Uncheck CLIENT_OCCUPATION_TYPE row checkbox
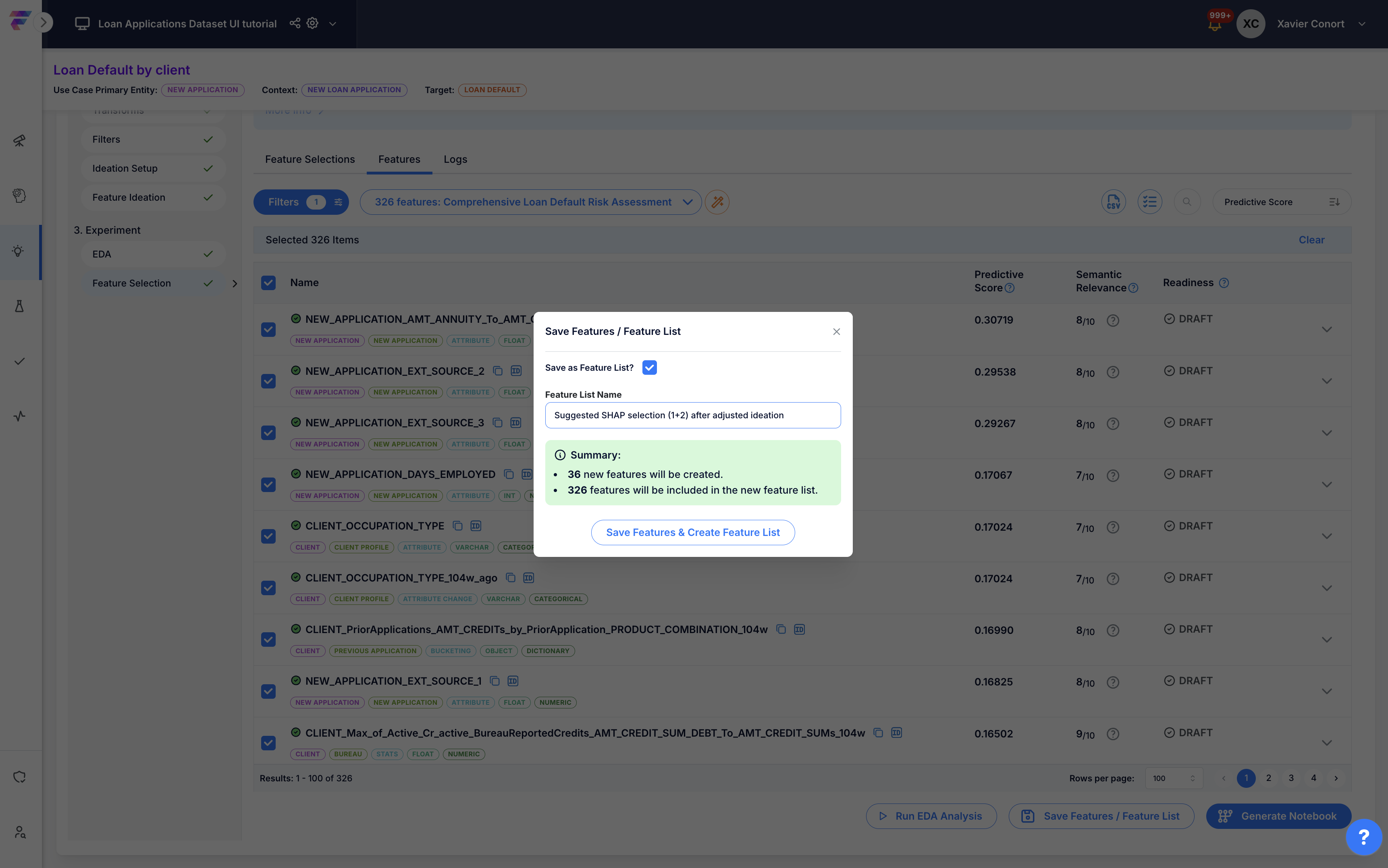The image size is (1388, 868). pos(268,536)
